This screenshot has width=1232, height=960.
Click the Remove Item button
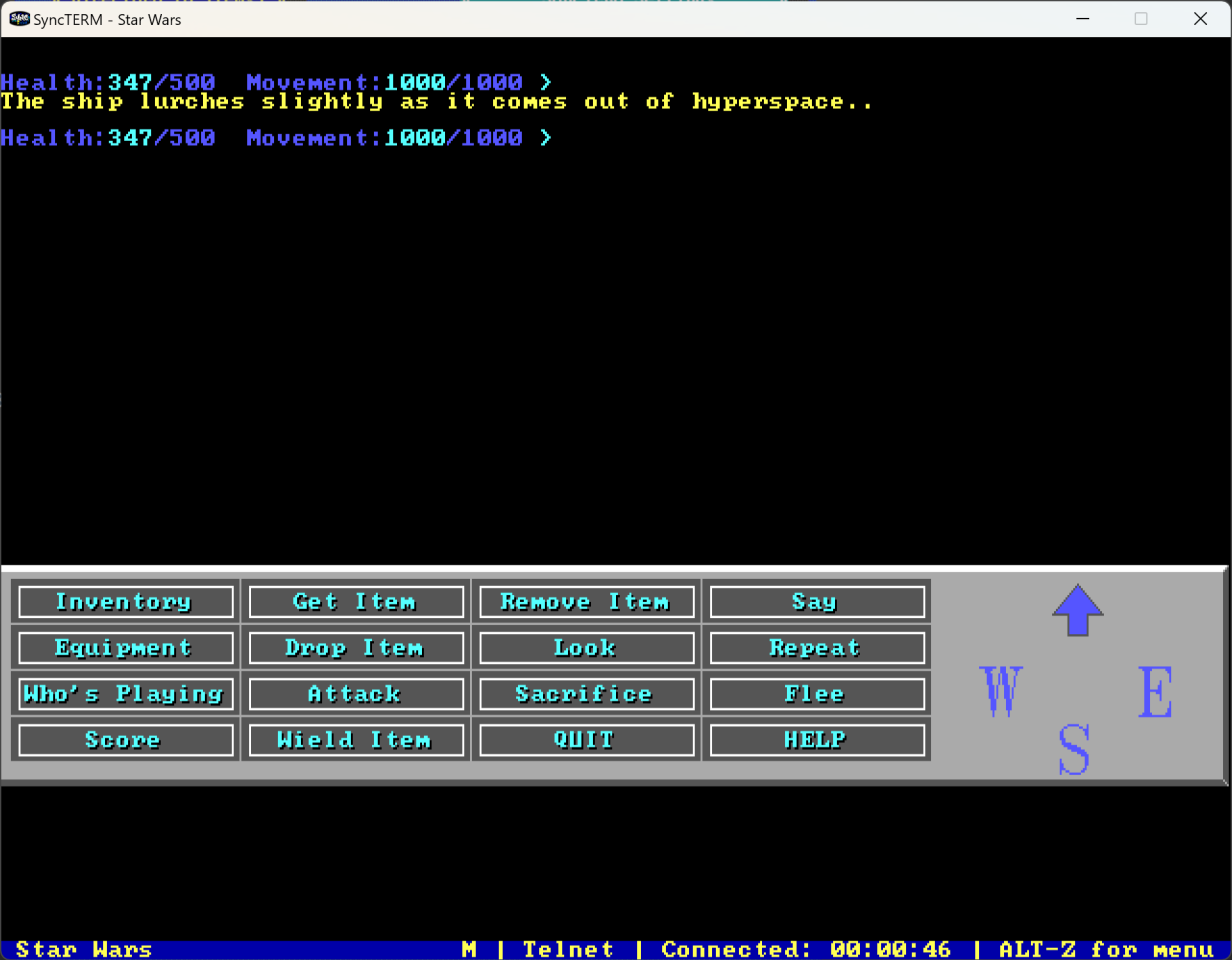pos(587,602)
